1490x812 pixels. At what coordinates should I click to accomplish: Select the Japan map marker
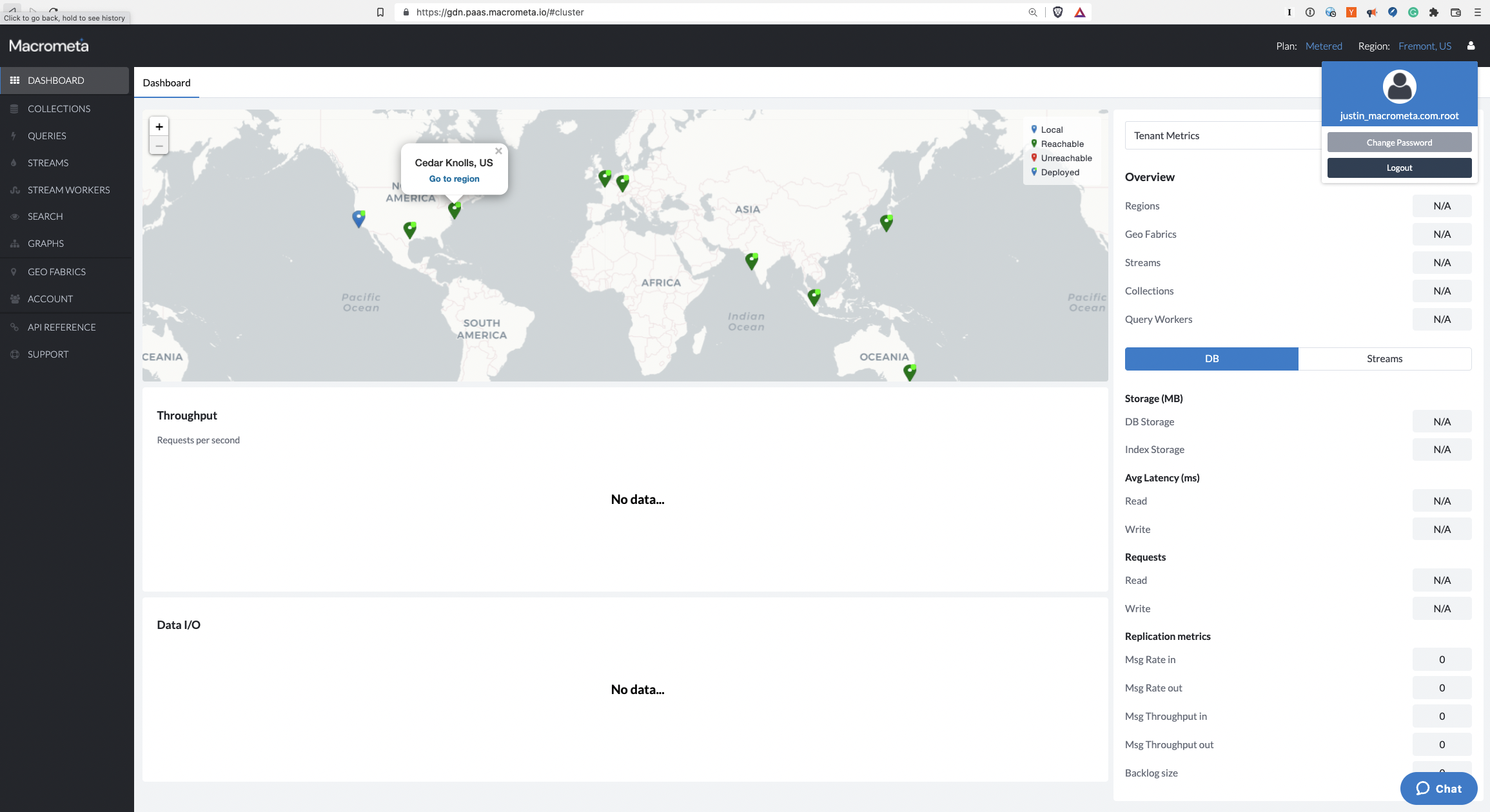887,223
